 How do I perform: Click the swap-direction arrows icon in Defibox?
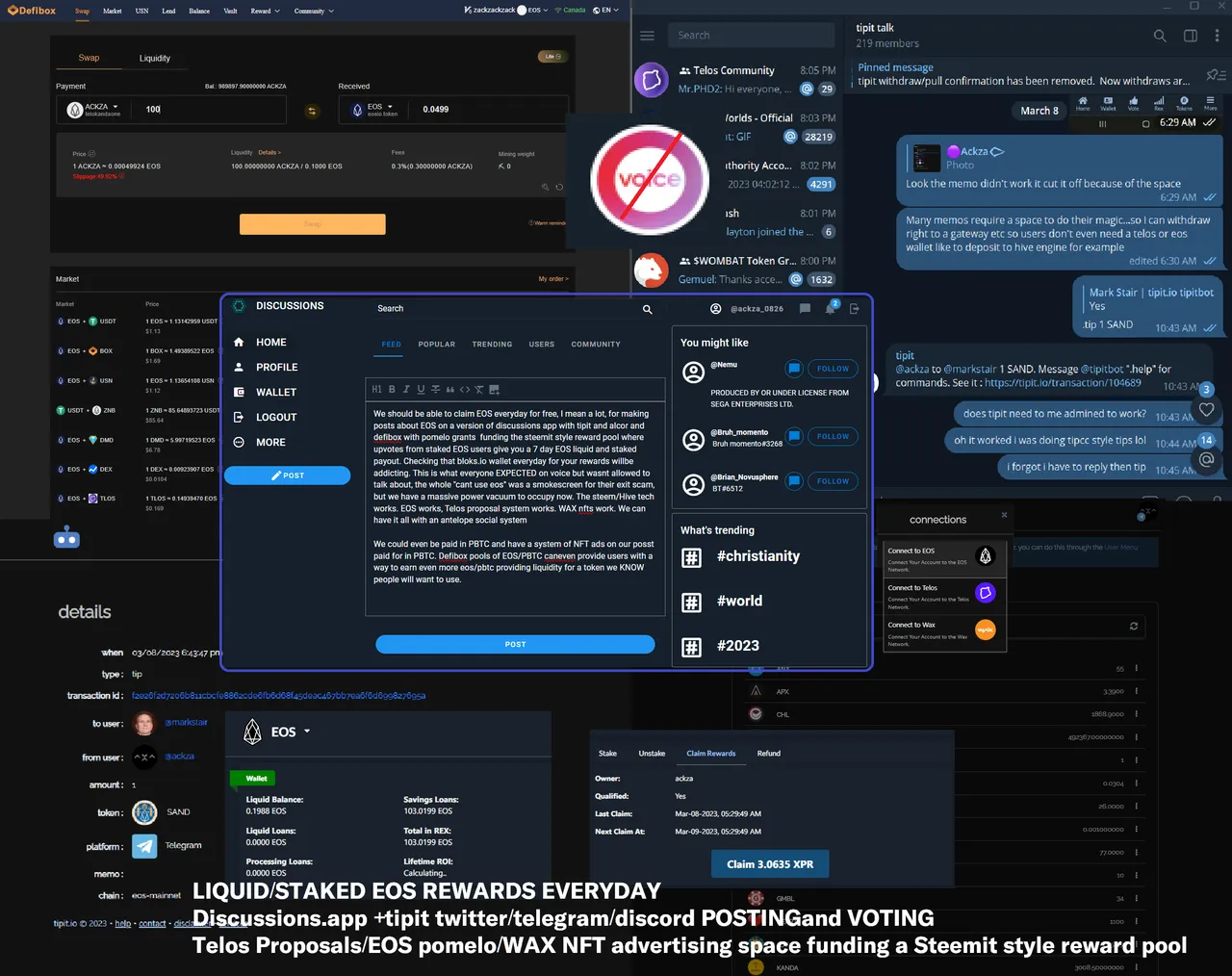point(312,112)
